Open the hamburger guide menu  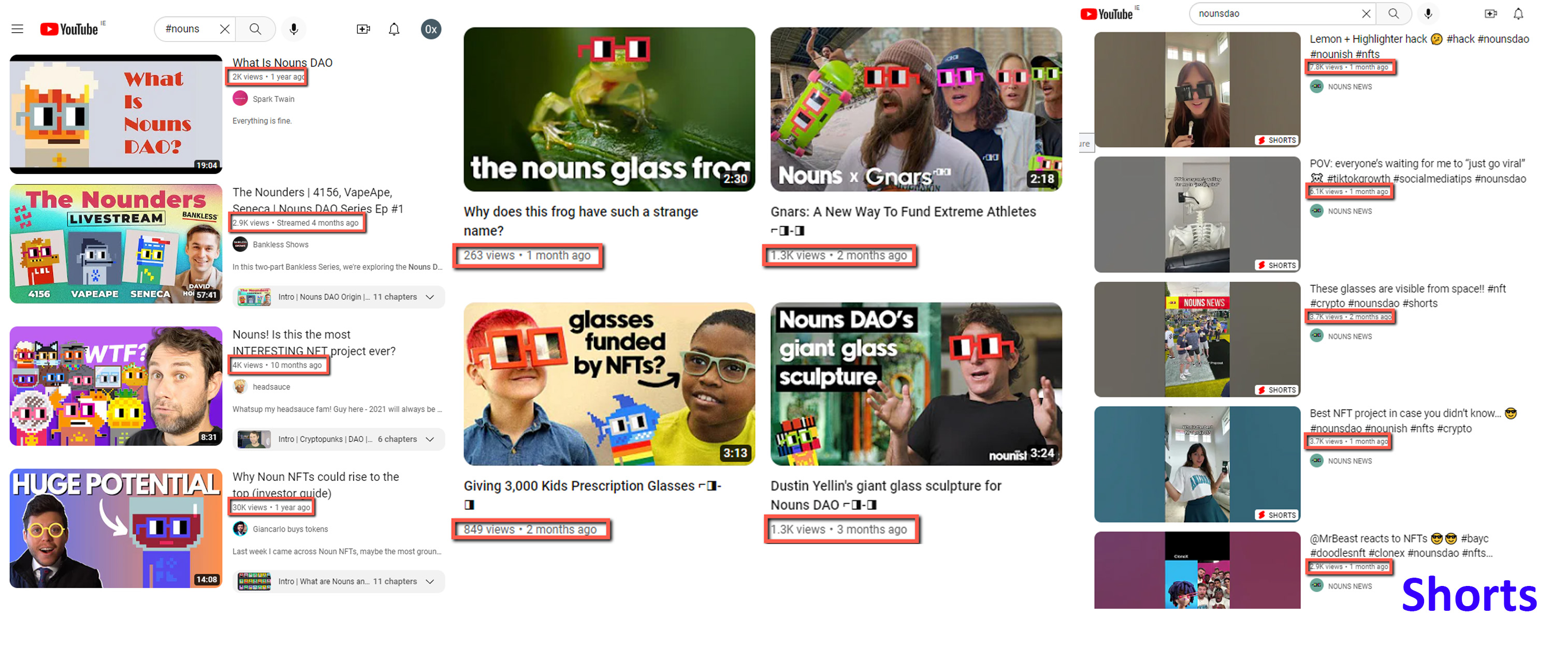click(17, 28)
